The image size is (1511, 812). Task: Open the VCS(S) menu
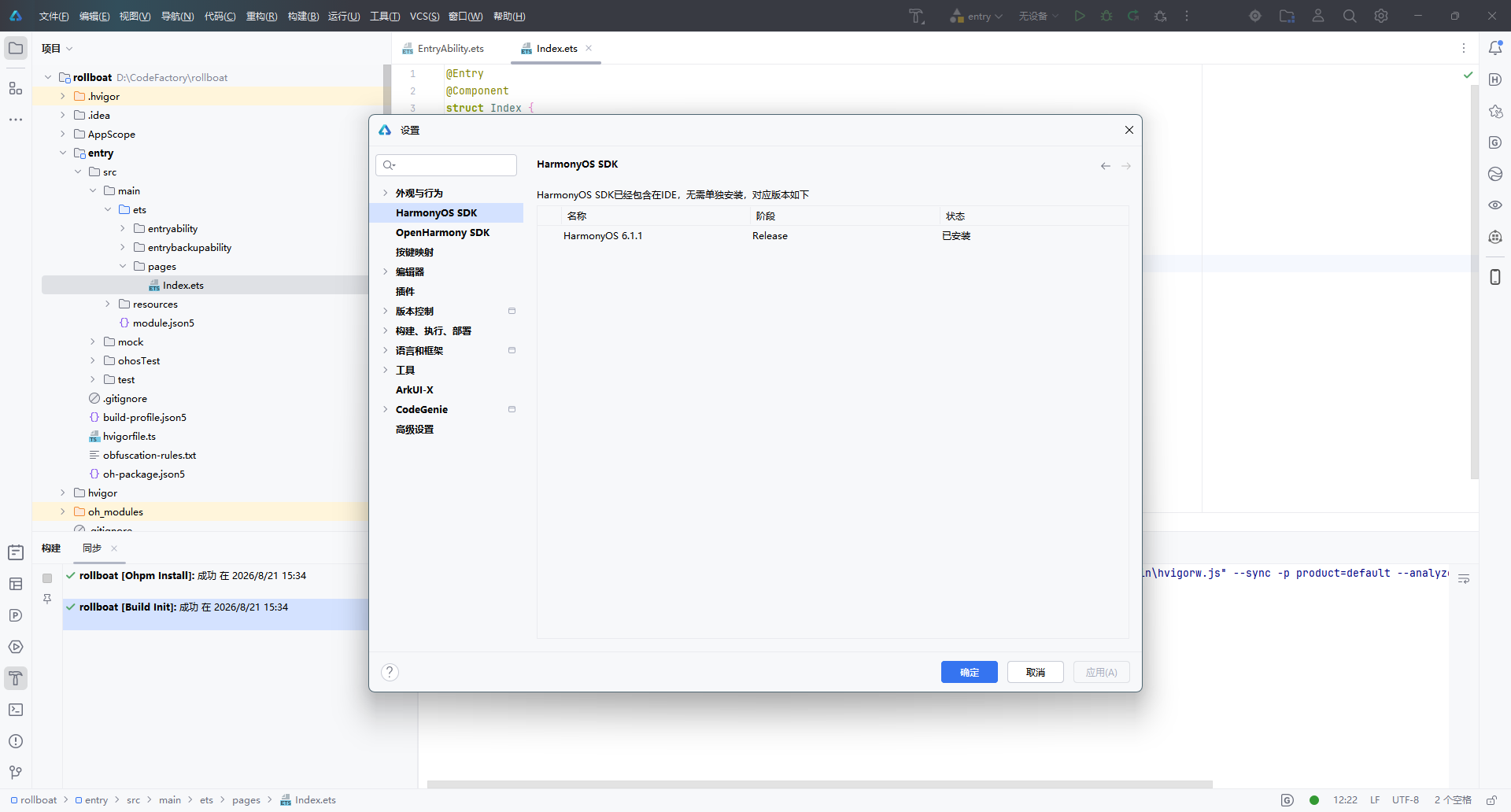coord(425,16)
